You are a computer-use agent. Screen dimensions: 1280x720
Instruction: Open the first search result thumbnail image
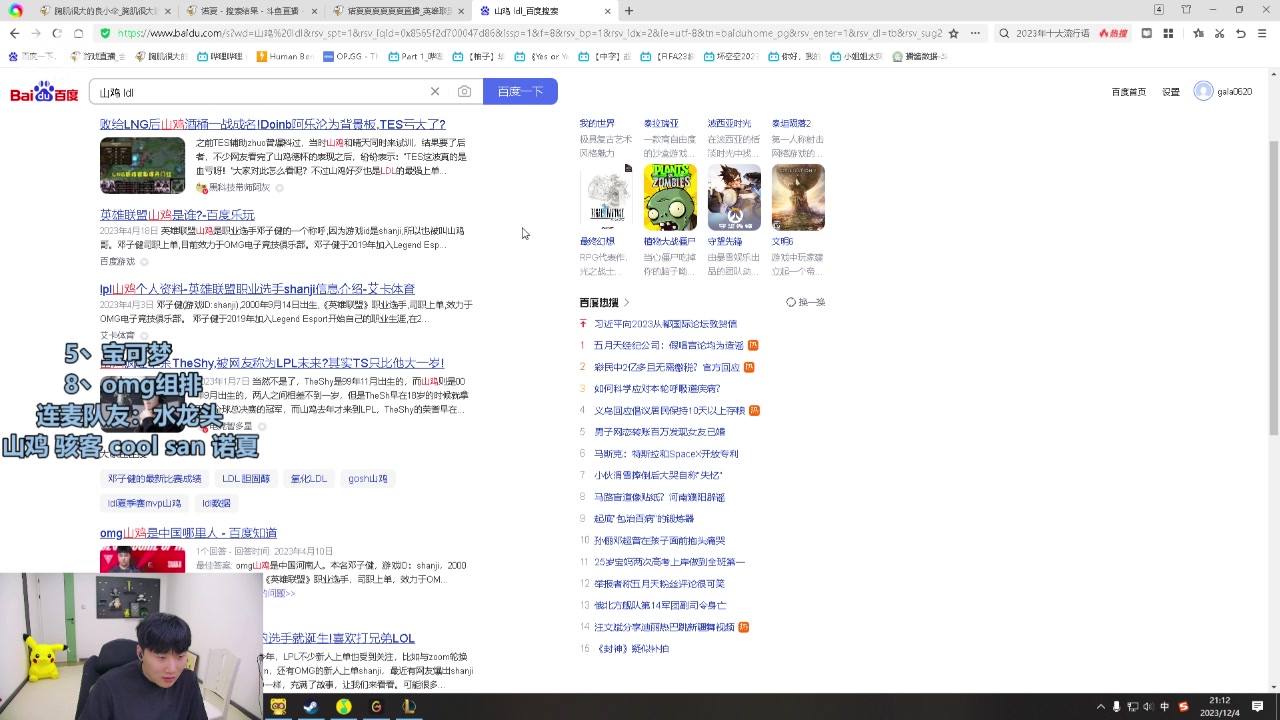142,165
